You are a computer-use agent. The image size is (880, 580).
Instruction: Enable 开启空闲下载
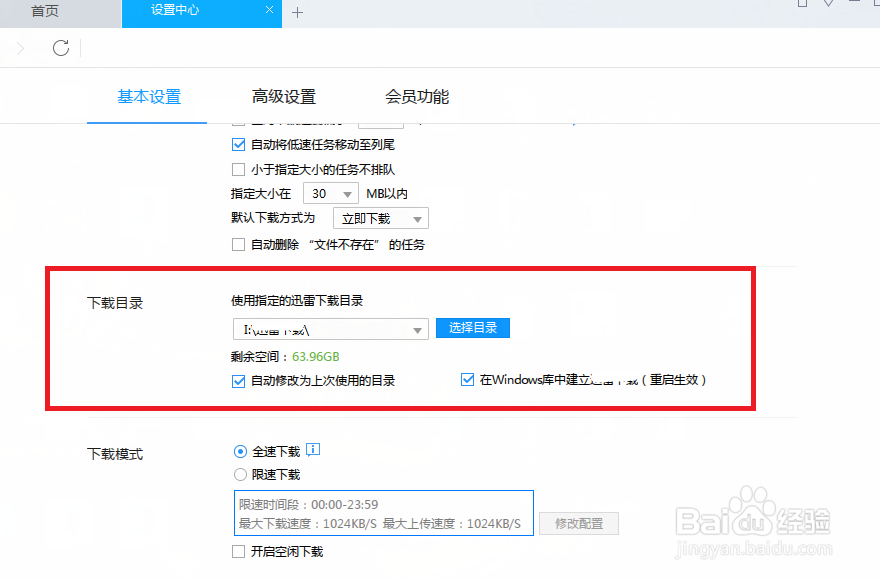point(238,551)
